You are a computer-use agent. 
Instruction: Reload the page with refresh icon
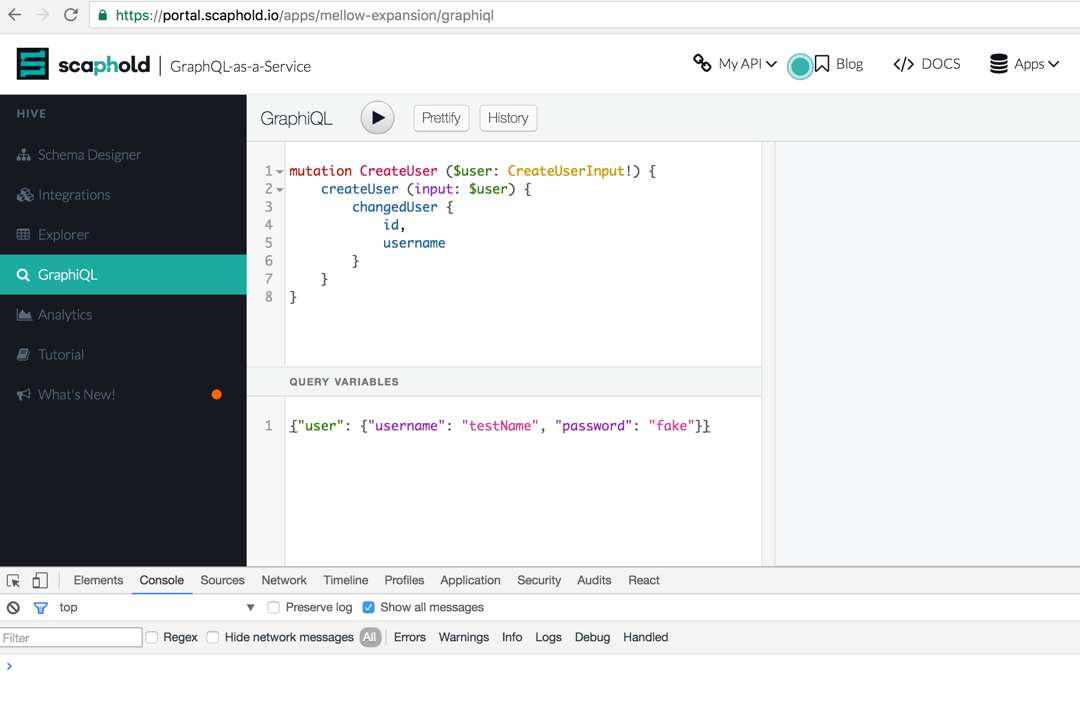pyautogui.click(x=71, y=14)
